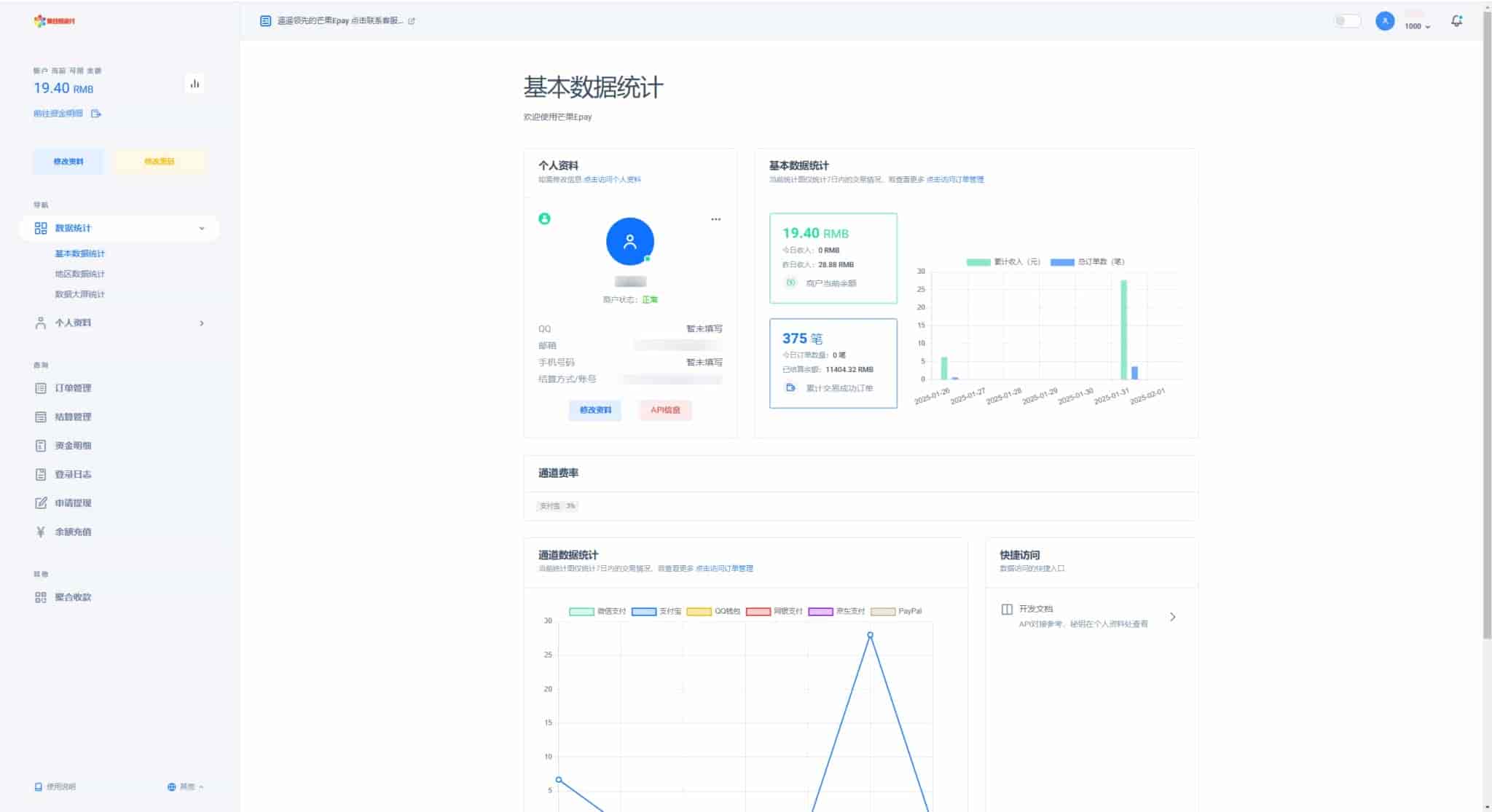Viewport: 1492px width, 812px height.
Task: Click the 余额充值 yen icon
Action: (41, 532)
